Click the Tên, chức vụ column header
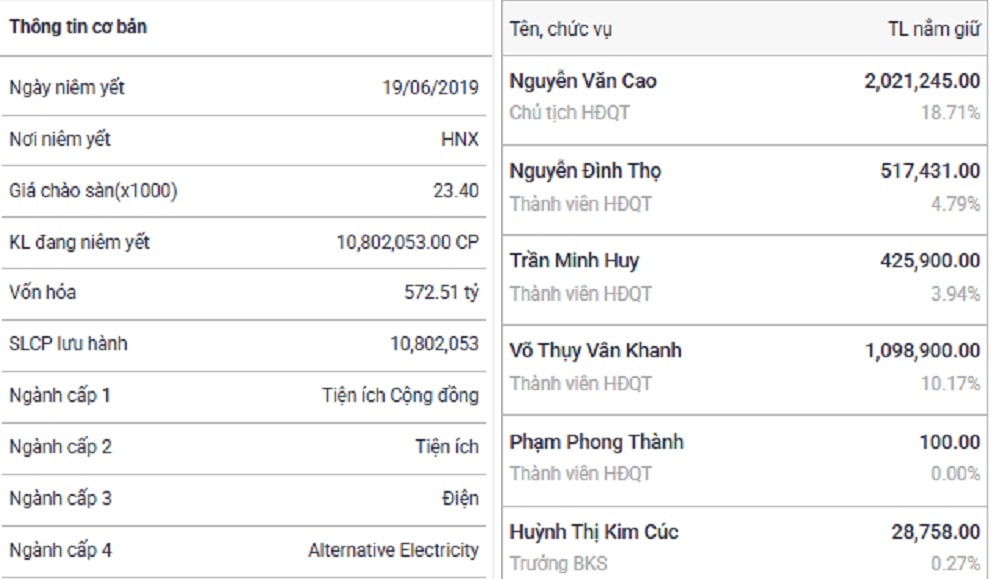Image resolution: width=993 pixels, height=579 pixels. pyautogui.click(x=560, y=29)
